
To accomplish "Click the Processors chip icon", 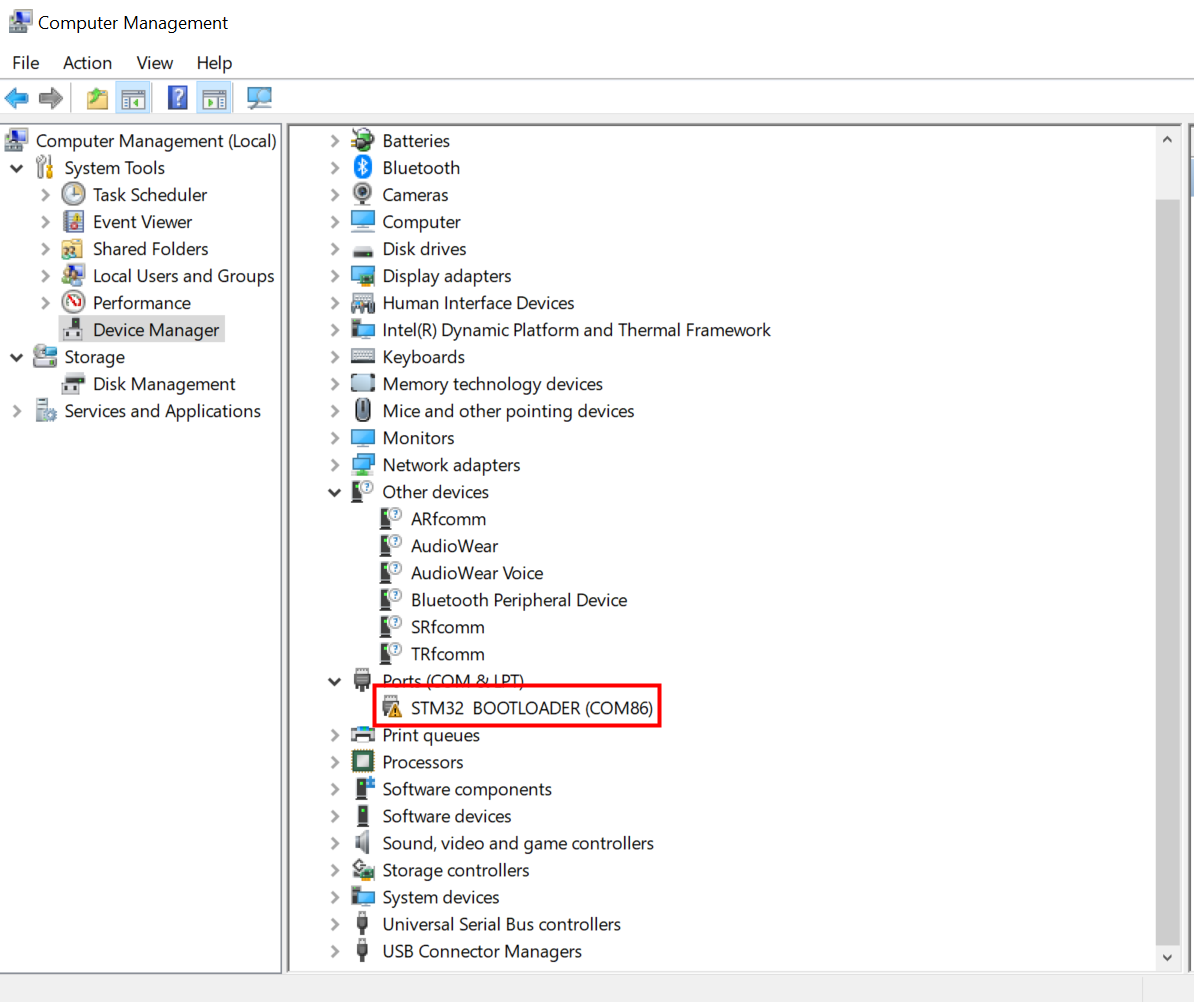I will pos(362,761).
